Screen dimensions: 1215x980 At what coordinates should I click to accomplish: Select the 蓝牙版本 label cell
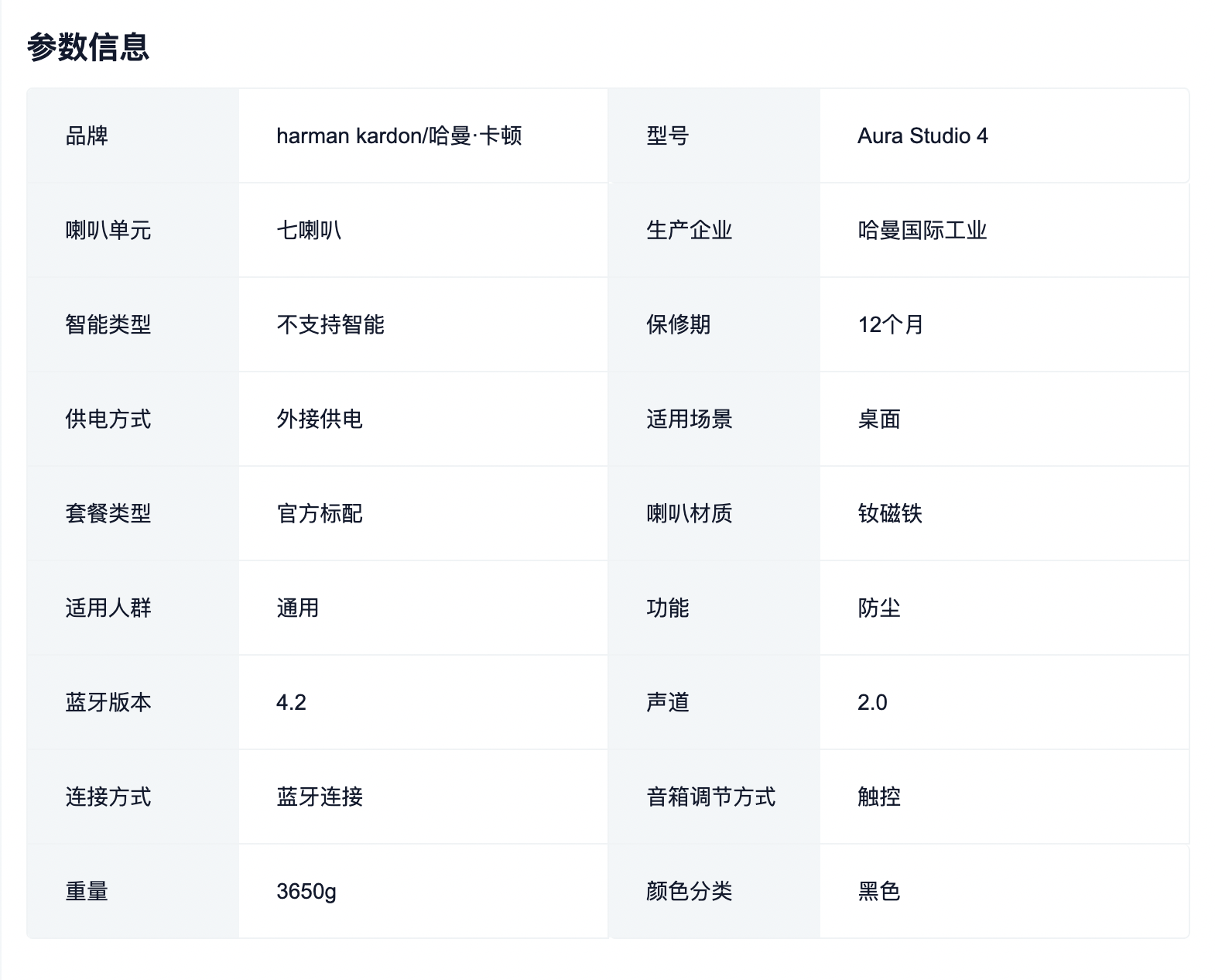pos(133,703)
